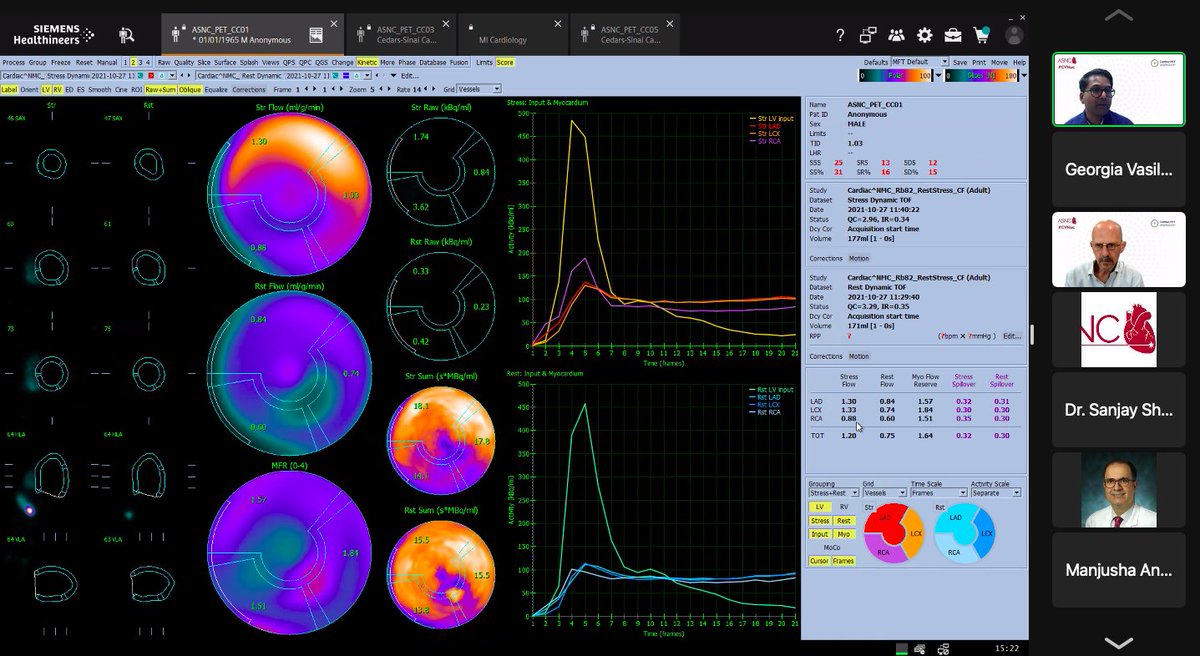Open the settings gear icon
Screen dimensions: 1200x656
[925, 35]
